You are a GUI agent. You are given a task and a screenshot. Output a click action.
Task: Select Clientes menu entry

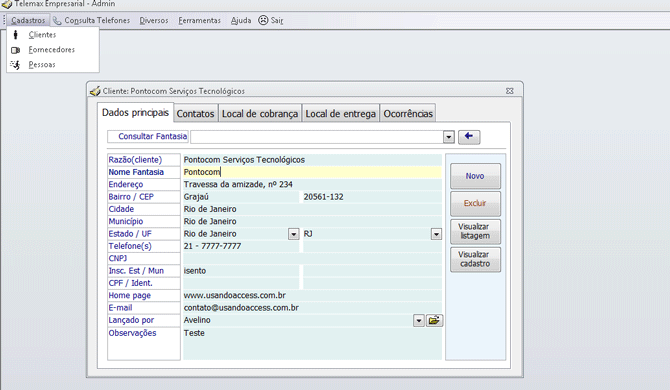point(53,35)
